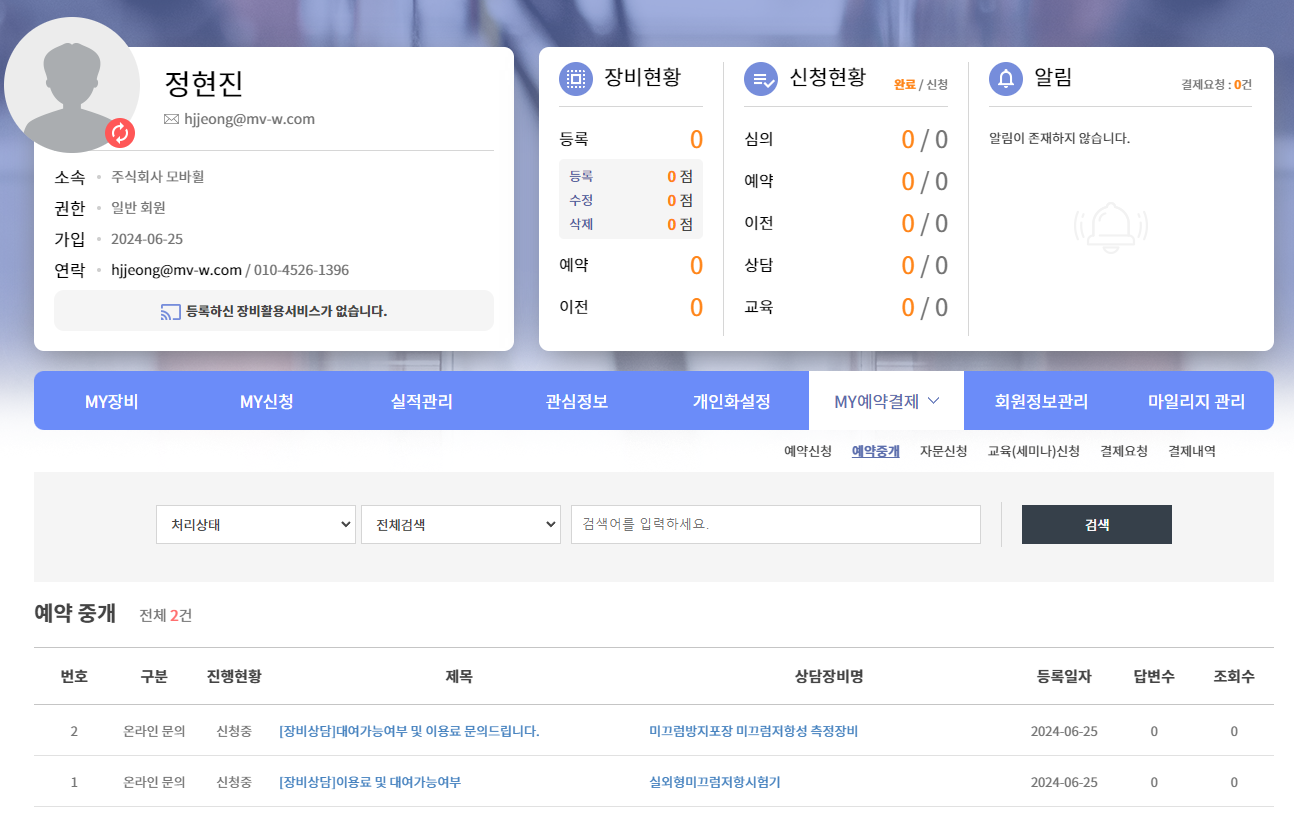
Task: Click the 장비현황 equipment status icon
Action: 575,79
